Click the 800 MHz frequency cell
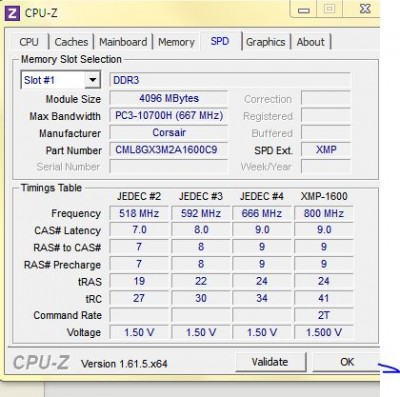 [x=324, y=213]
